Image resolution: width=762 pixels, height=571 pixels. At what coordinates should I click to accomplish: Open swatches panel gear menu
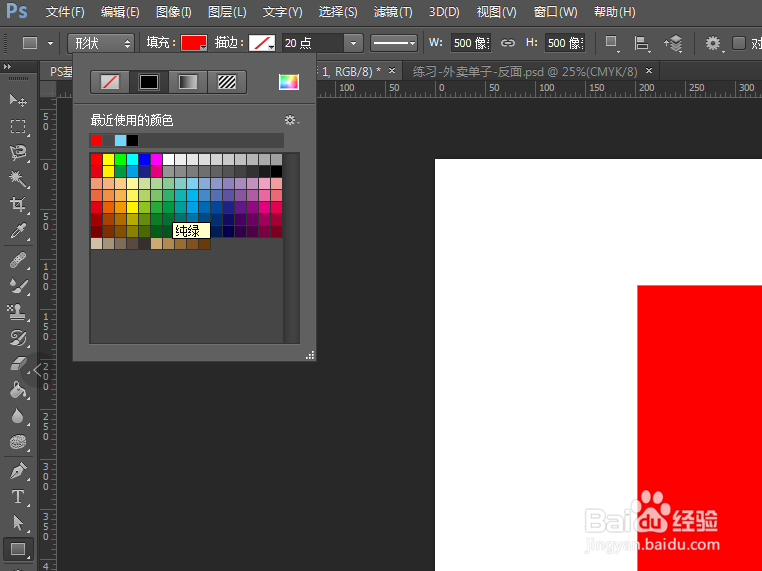click(x=291, y=120)
